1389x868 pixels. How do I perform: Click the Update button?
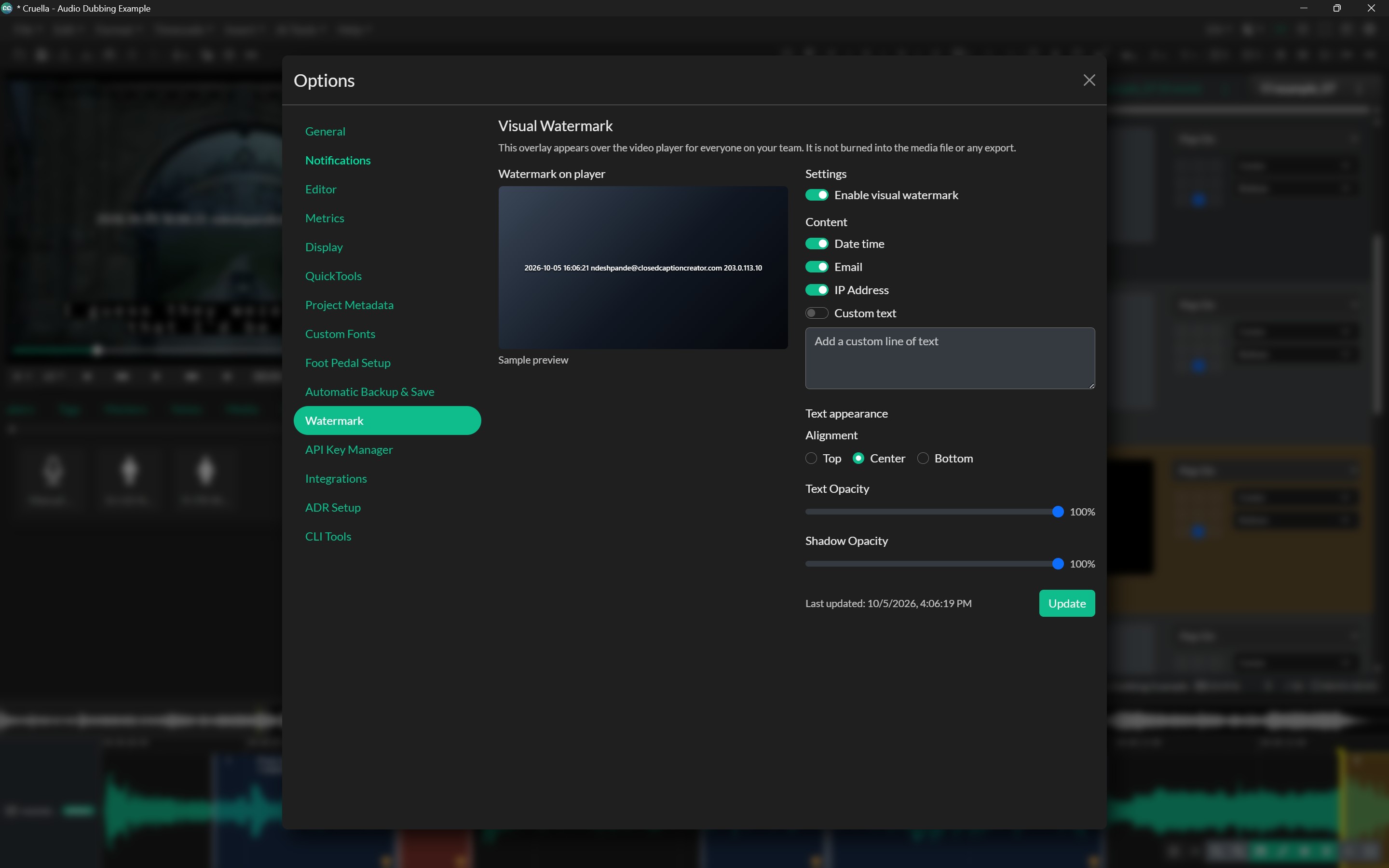[1066, 603]
